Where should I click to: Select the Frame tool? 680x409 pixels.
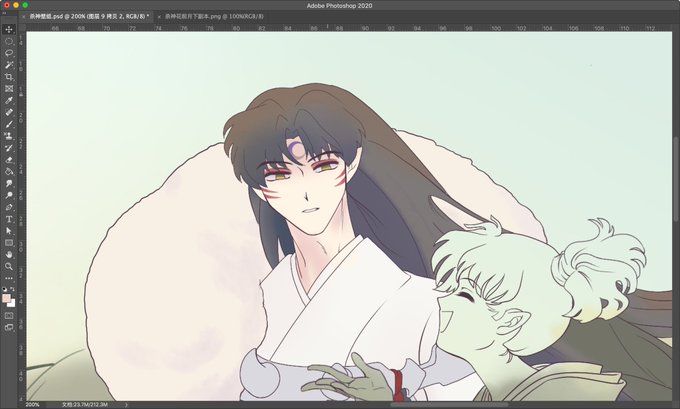9,88
